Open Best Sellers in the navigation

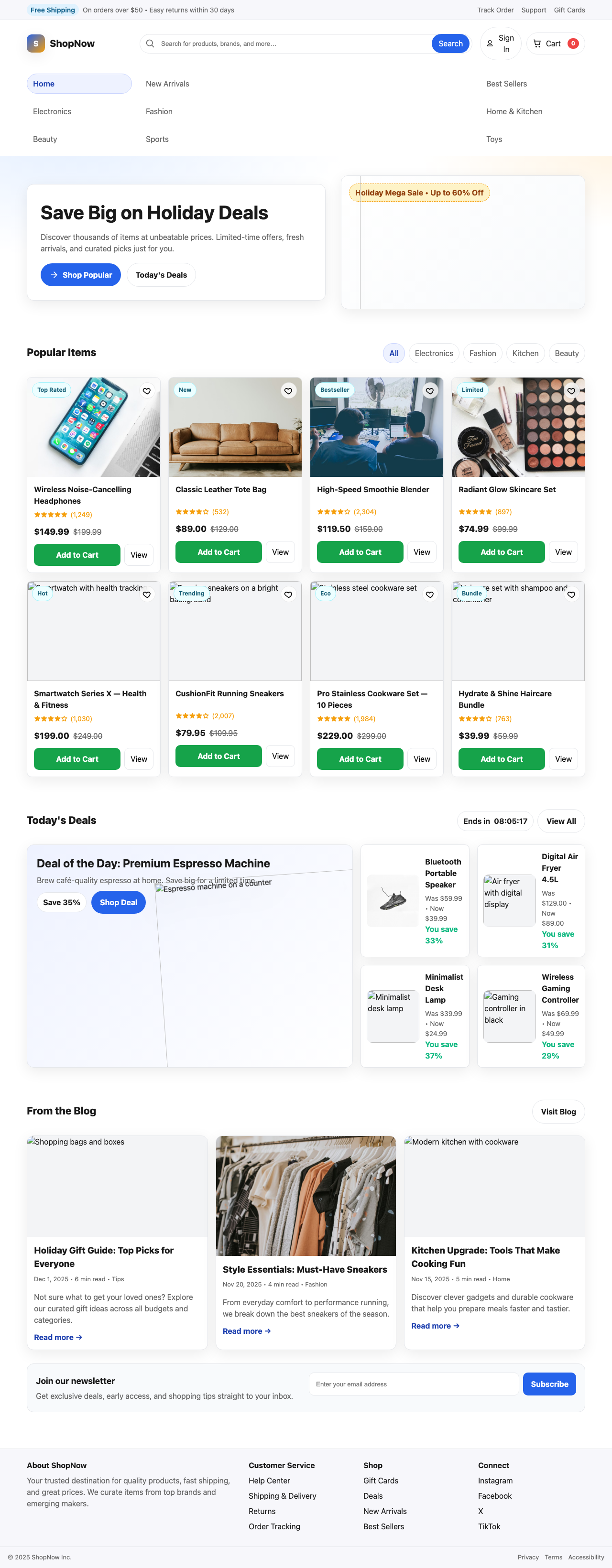pyautogui.click(x=507, y=84)
